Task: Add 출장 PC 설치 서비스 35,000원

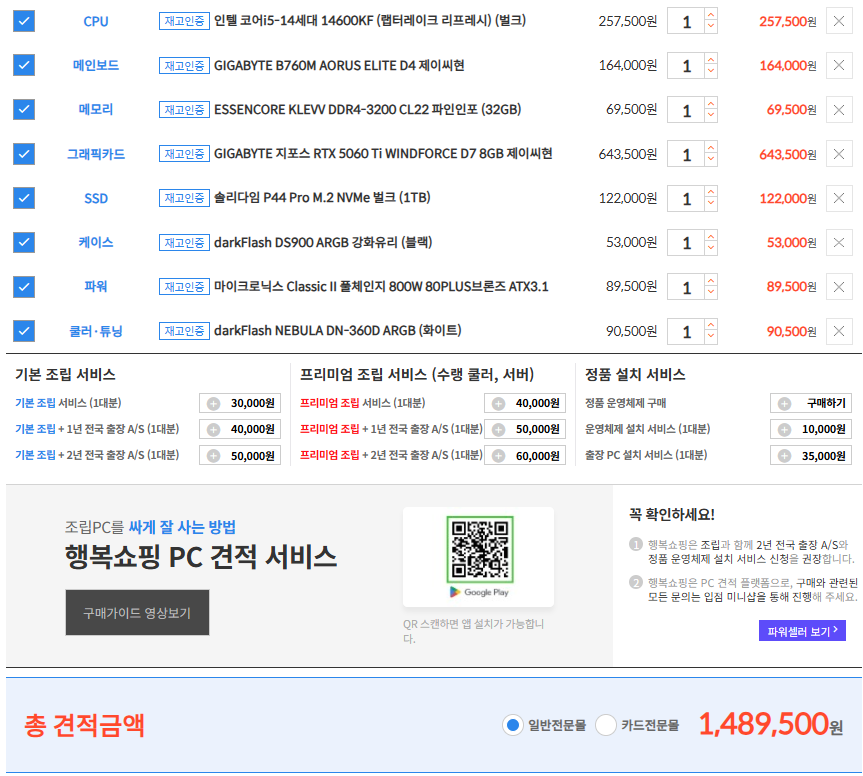Action: tap(811, 456)
